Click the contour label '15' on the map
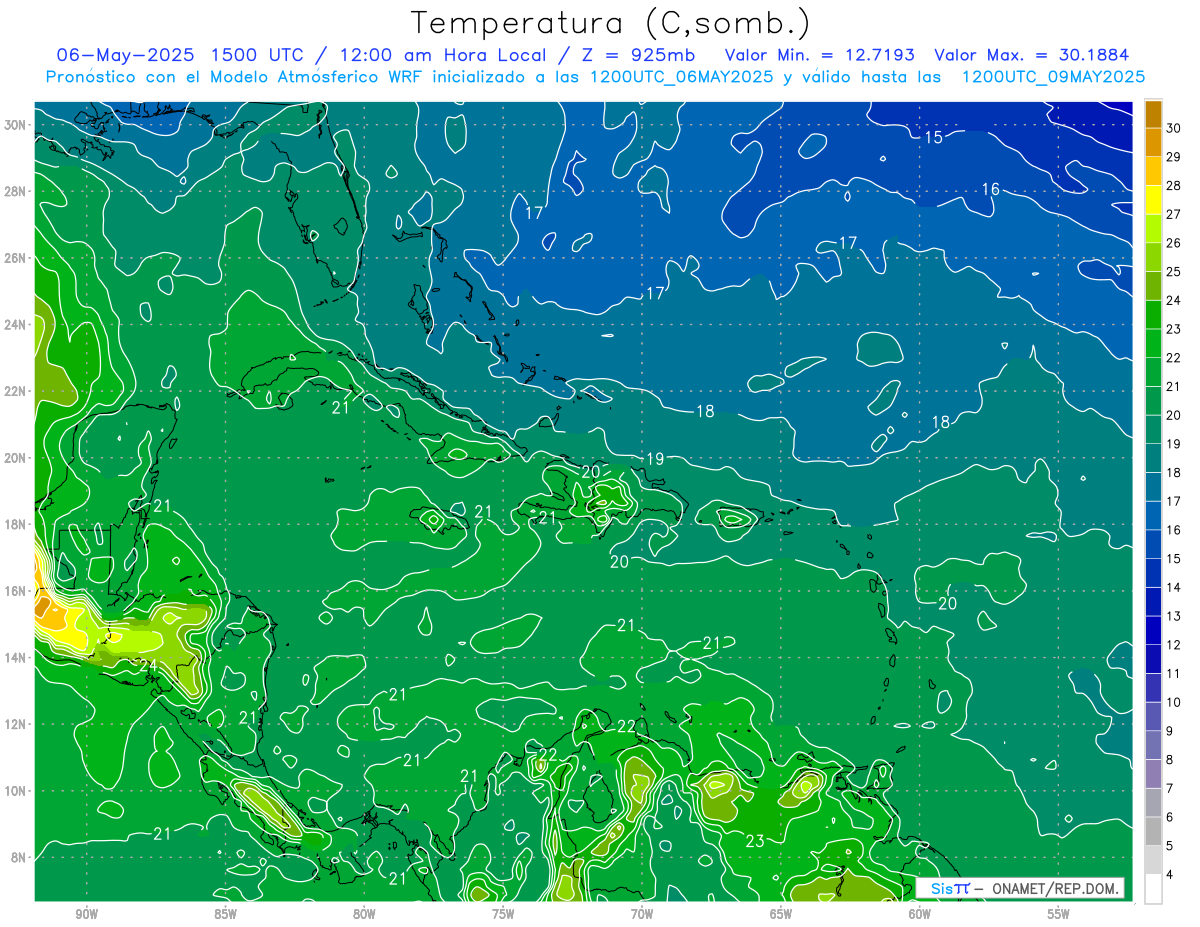 [x=933, y=137]
